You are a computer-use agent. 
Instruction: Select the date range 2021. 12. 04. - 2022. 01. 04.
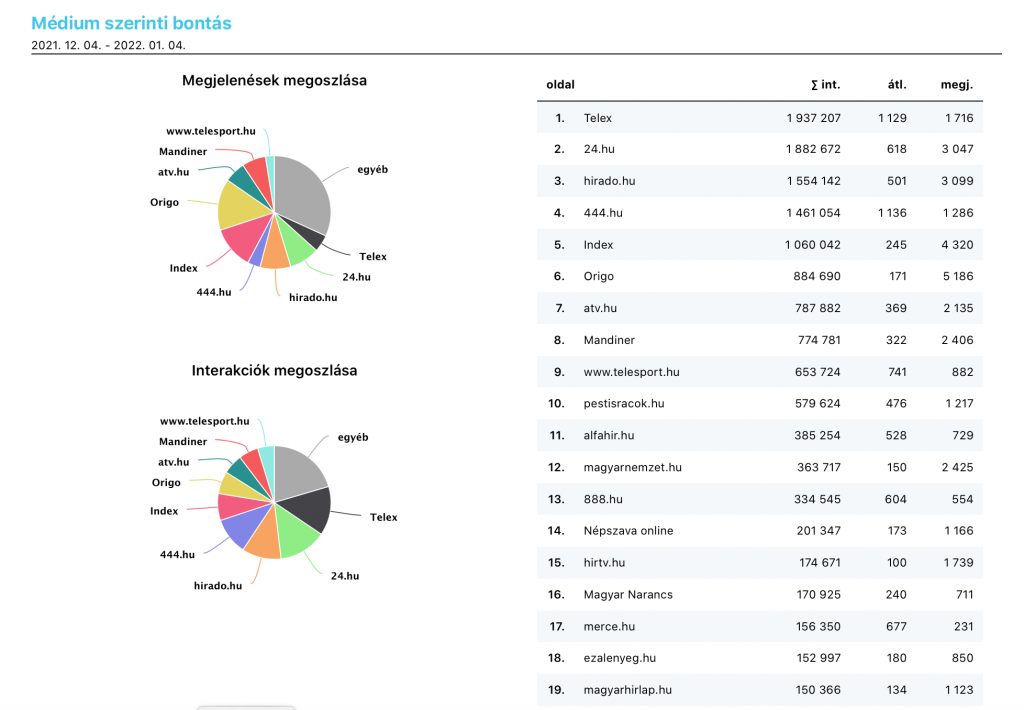[x=108, y=45]
